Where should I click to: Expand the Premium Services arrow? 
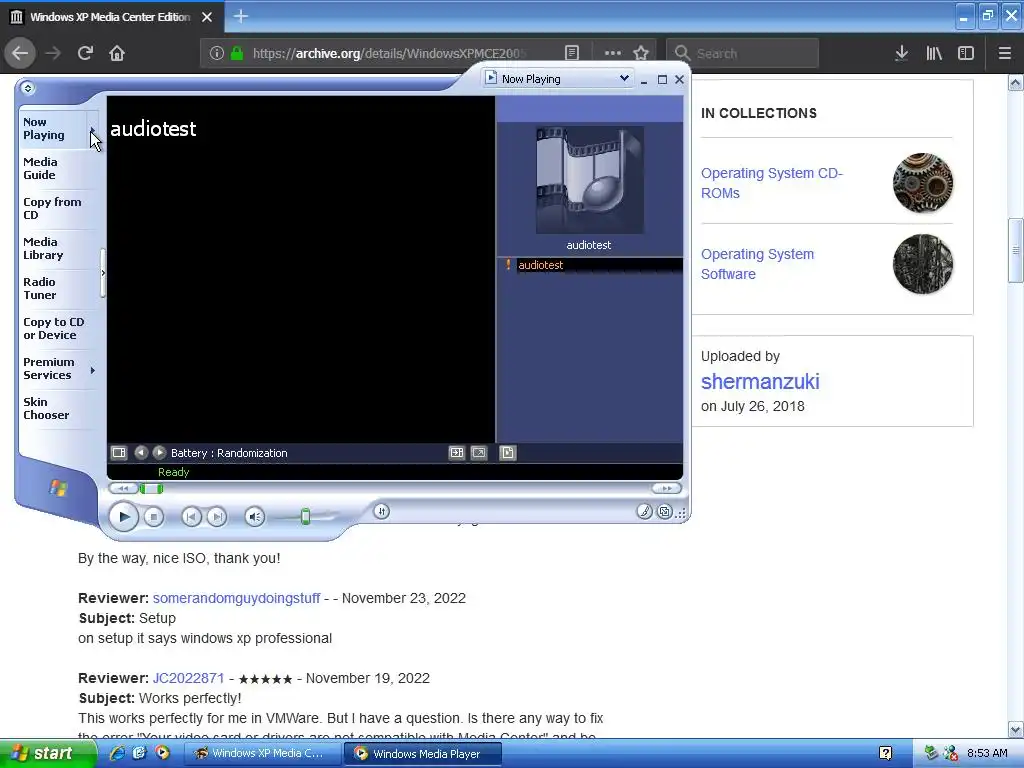[93, 370]
